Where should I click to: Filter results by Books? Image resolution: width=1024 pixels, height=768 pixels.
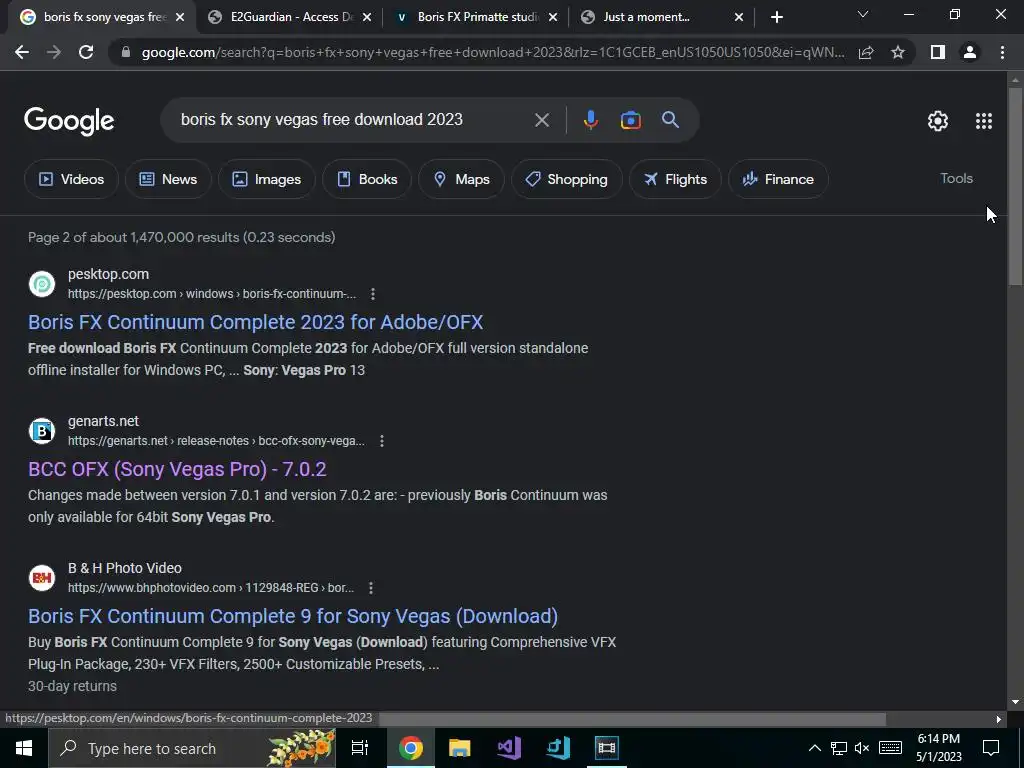coord(367,179)
